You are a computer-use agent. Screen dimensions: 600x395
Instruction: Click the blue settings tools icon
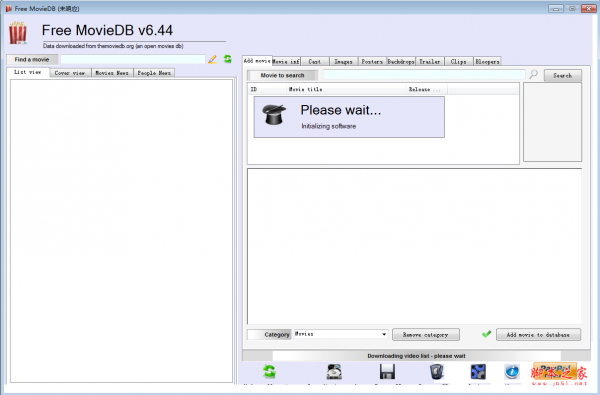point(478,372)
